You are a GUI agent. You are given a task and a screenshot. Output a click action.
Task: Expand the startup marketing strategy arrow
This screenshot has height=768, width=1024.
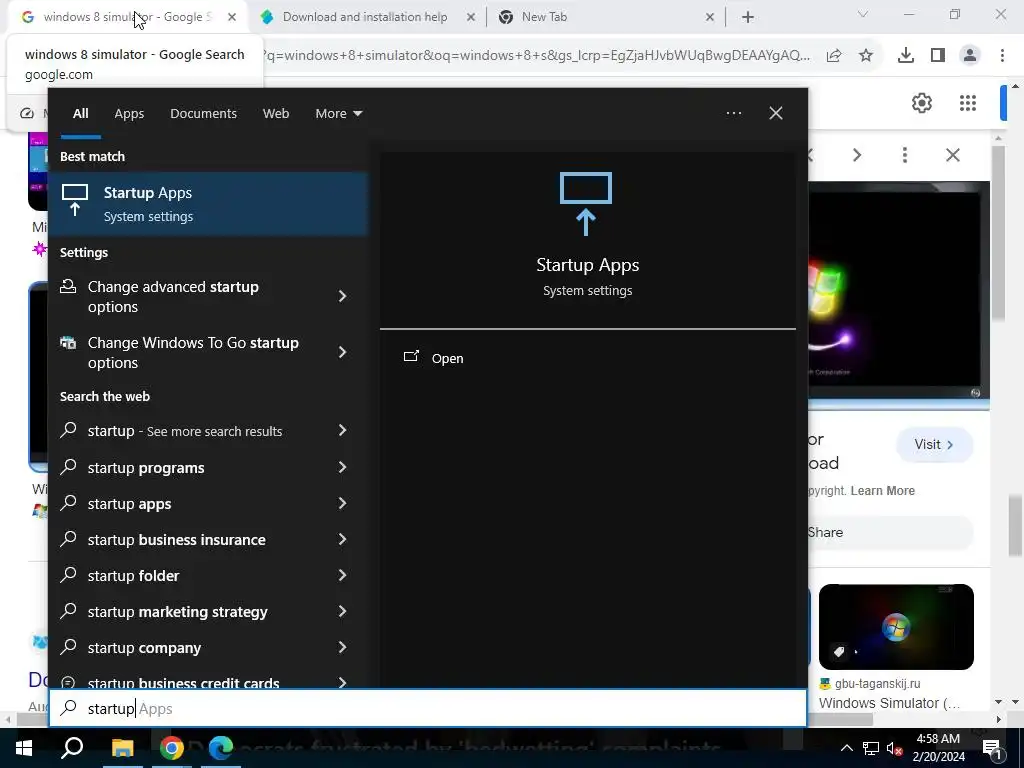342,611
